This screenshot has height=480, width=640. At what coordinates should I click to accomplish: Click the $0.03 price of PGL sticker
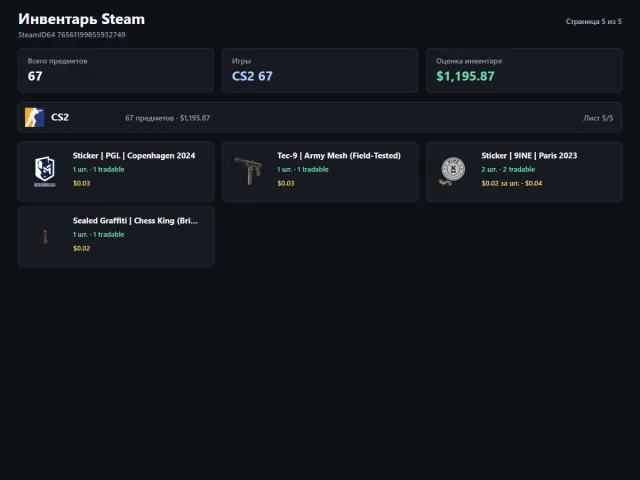(x=82, y=183)
